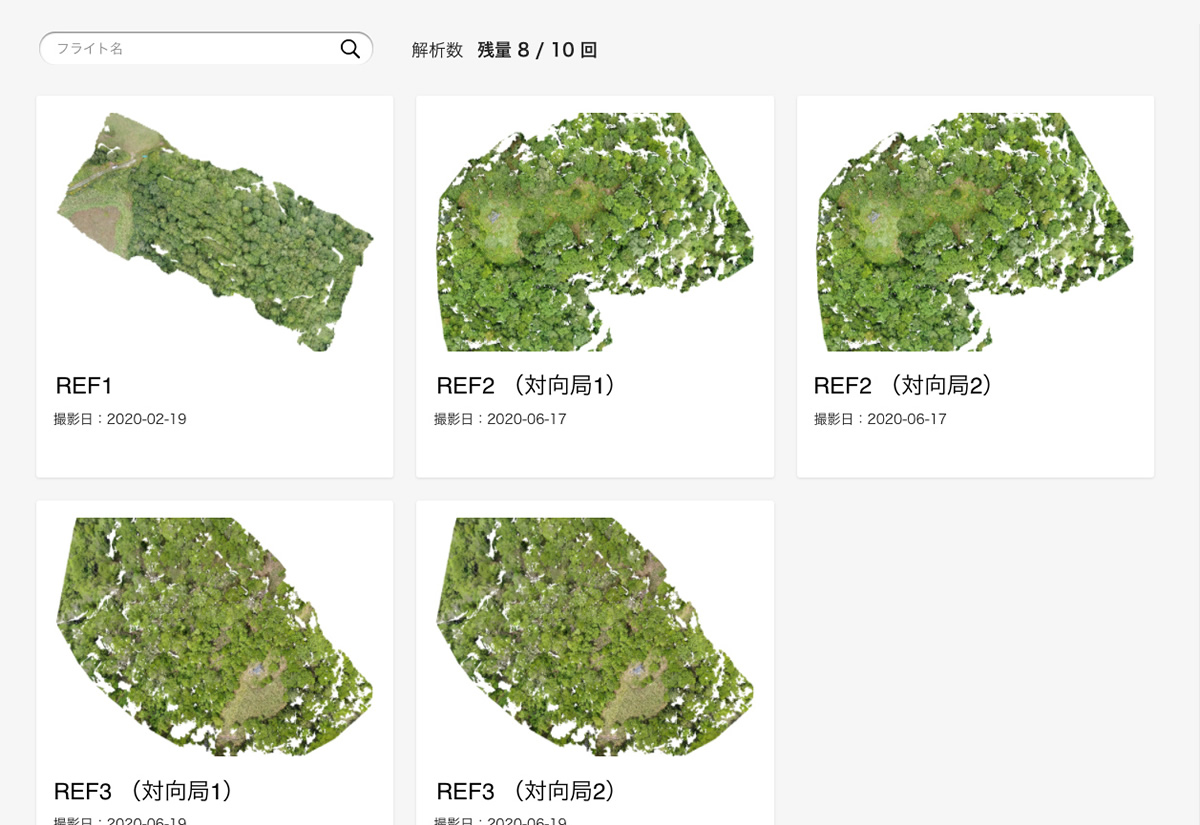The width and height of the screenshot is (1200, 825).
Task: Click the 残量 8 / 10 回 counter
Action: pos(537,50)
